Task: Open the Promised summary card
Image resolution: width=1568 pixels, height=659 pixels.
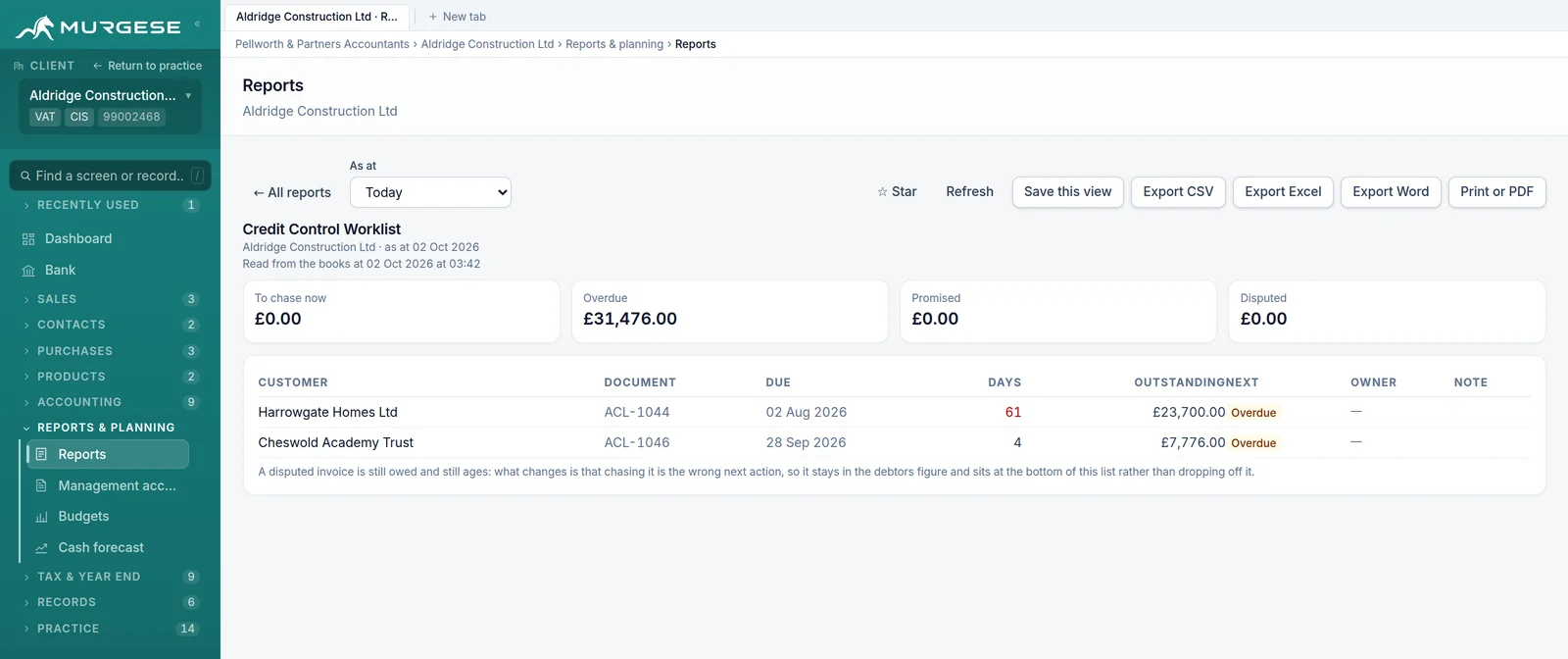Action: pyautogui.click(x=1058, y=312)
